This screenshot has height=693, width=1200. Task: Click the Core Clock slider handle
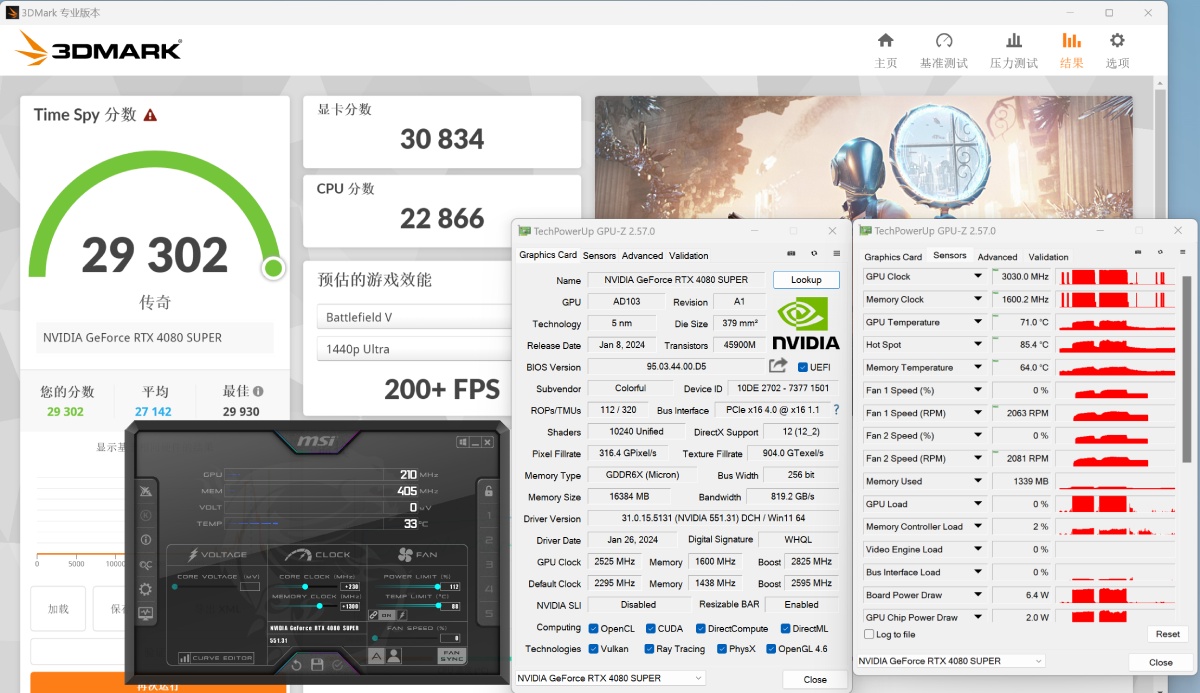(x=305, y=587)
